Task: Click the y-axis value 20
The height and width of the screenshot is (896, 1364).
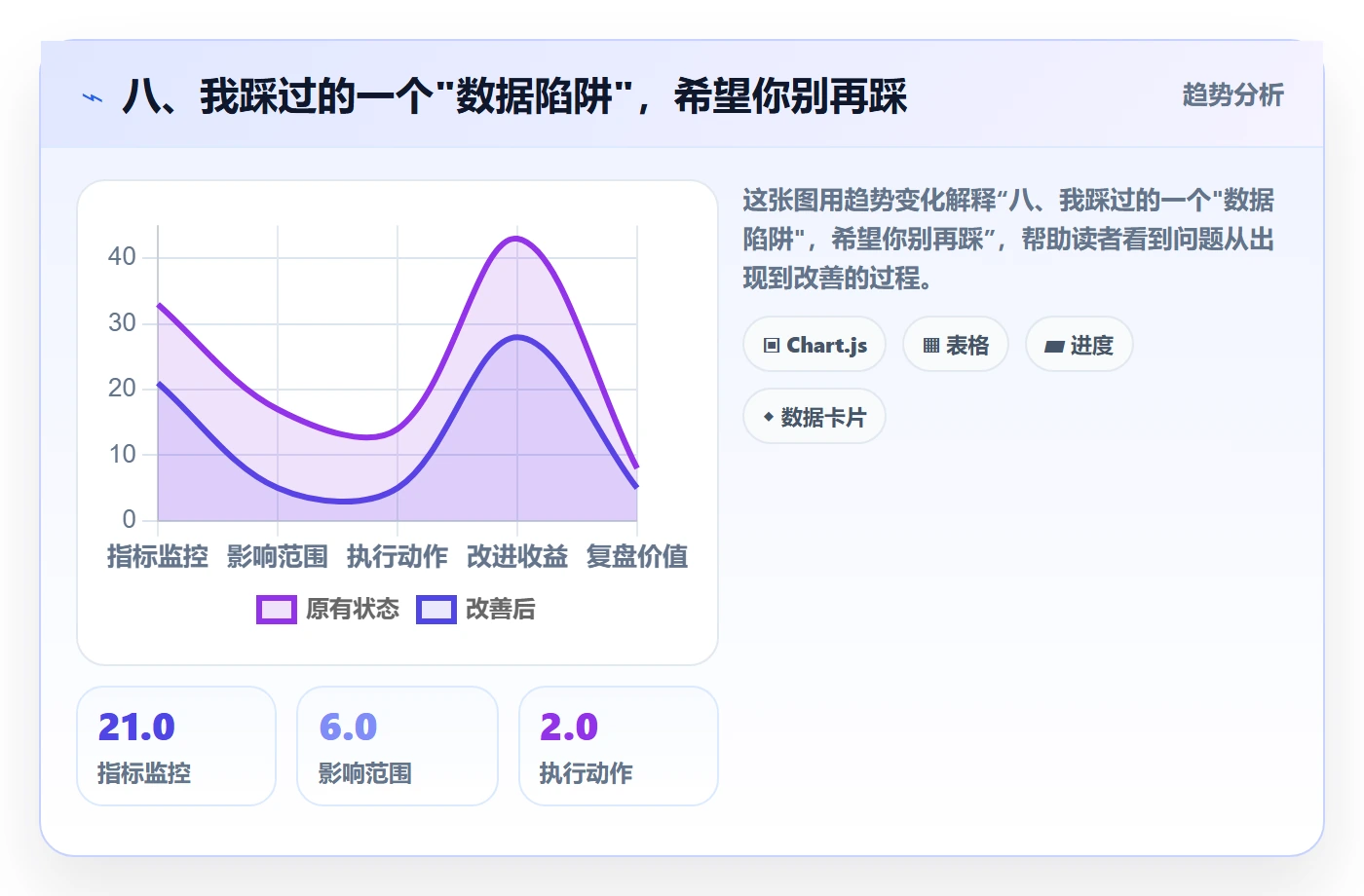Action: [x=122, y=389]
